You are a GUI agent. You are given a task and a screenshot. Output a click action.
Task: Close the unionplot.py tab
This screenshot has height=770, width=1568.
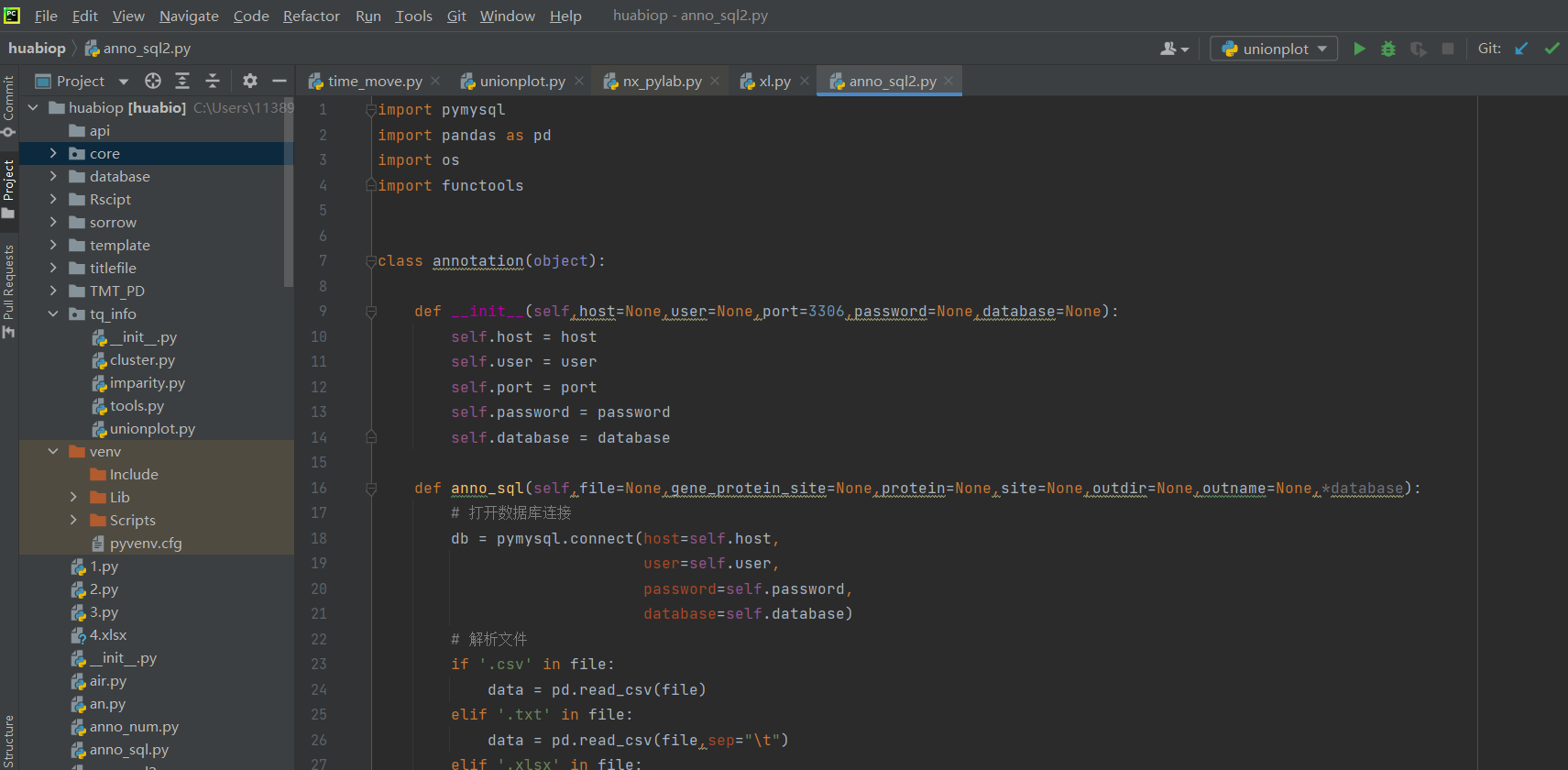(x=579, y=81)
